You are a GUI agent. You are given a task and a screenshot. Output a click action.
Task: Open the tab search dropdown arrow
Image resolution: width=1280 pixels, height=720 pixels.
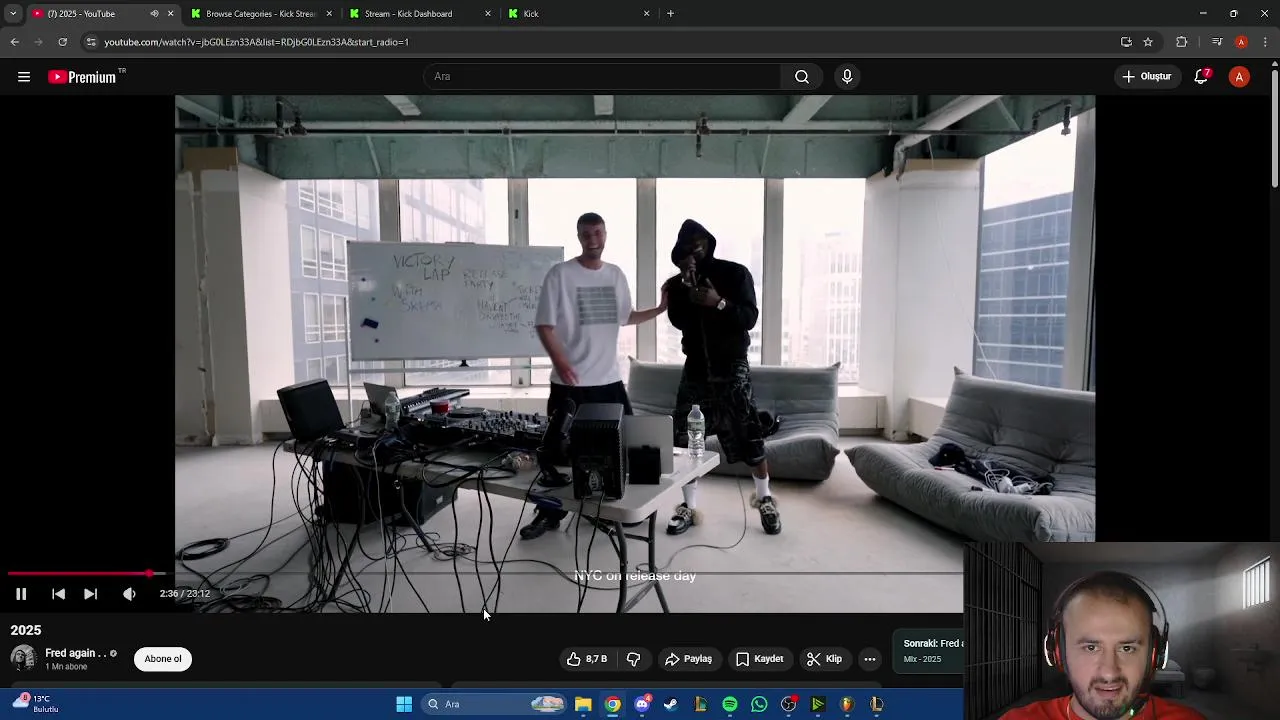[12, 14]
